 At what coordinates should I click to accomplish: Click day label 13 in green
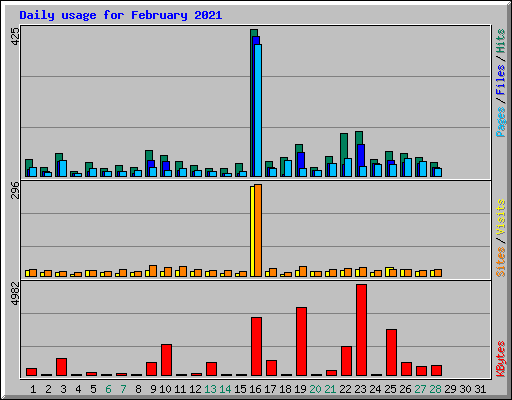tap(210, 389)
